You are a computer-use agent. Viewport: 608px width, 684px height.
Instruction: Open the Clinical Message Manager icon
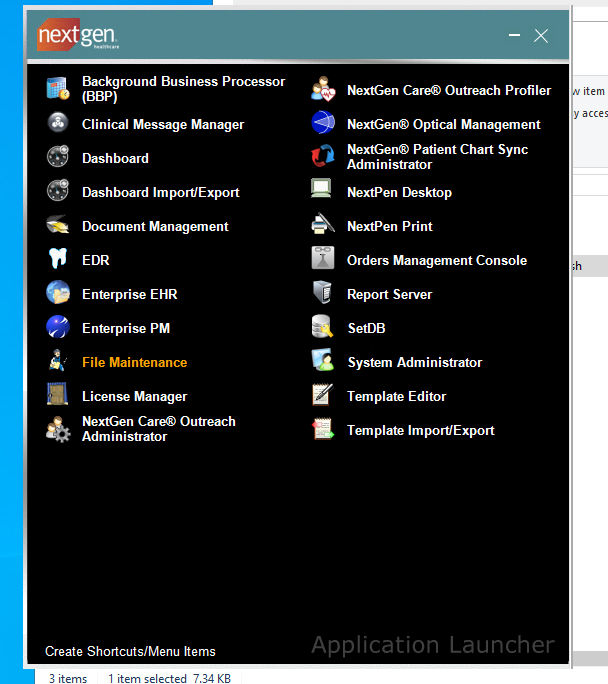(57, 124)
